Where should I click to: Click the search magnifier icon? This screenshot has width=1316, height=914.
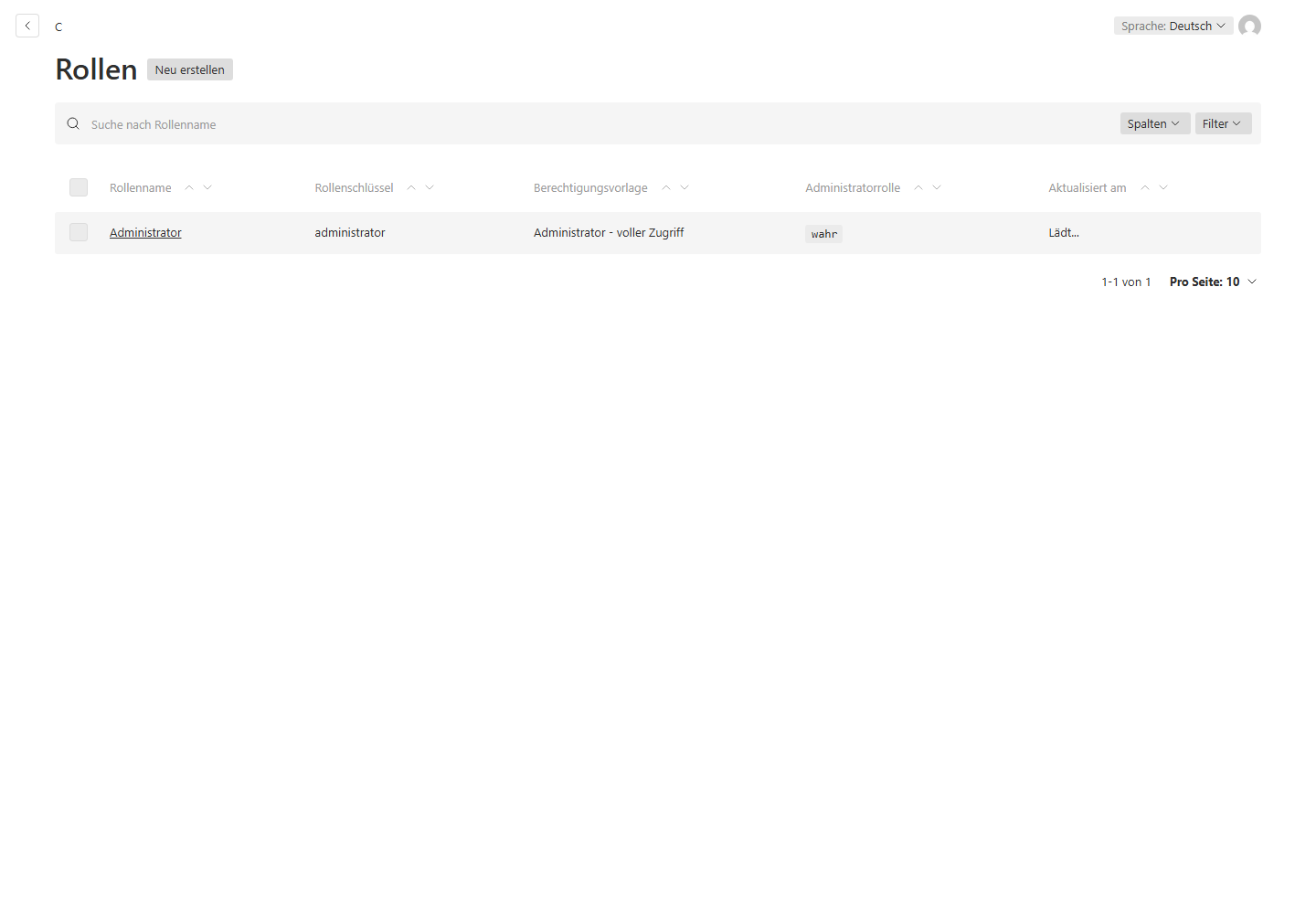coord(73,123)
